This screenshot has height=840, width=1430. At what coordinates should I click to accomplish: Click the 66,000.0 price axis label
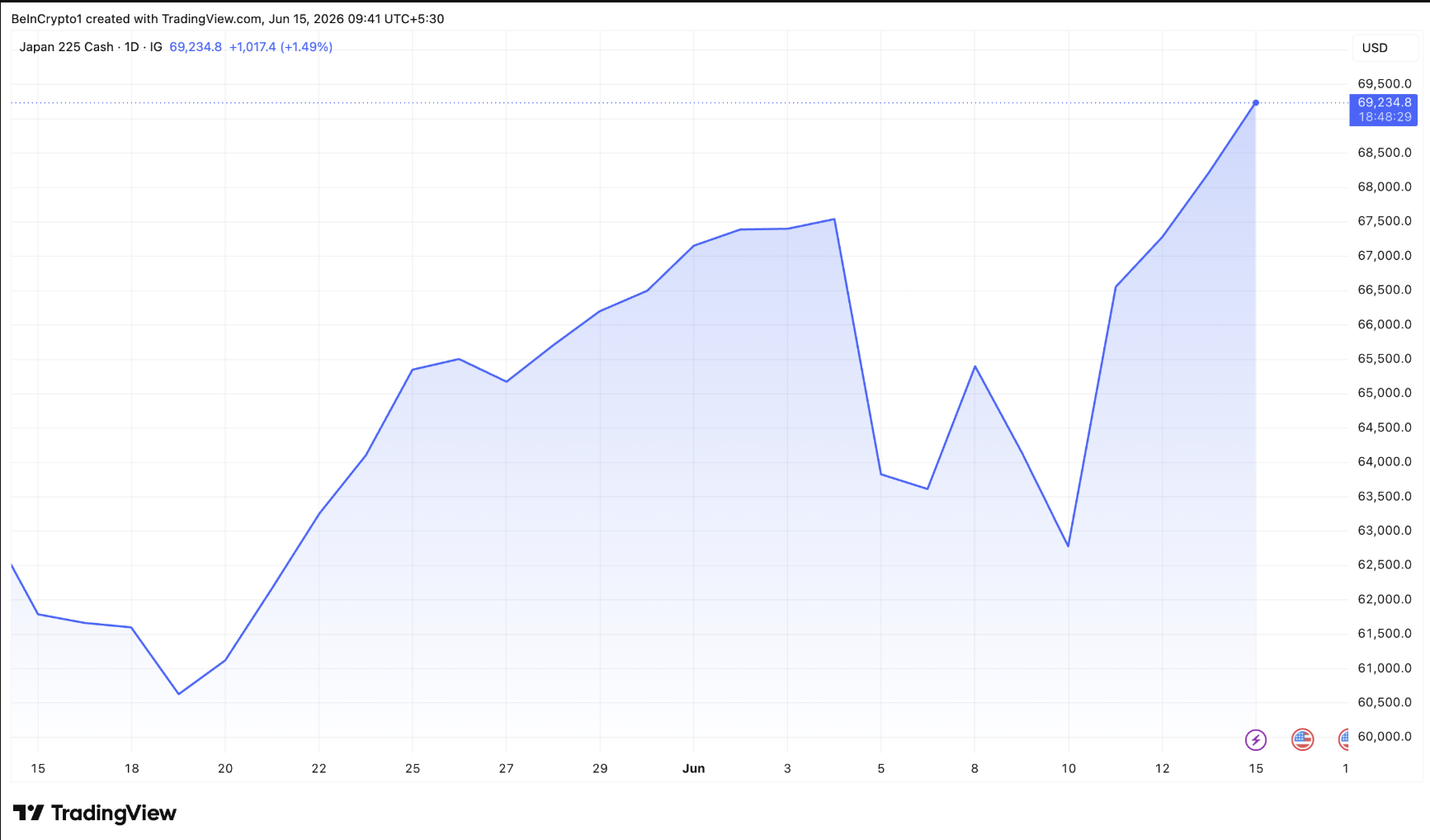click(1385, 324)
